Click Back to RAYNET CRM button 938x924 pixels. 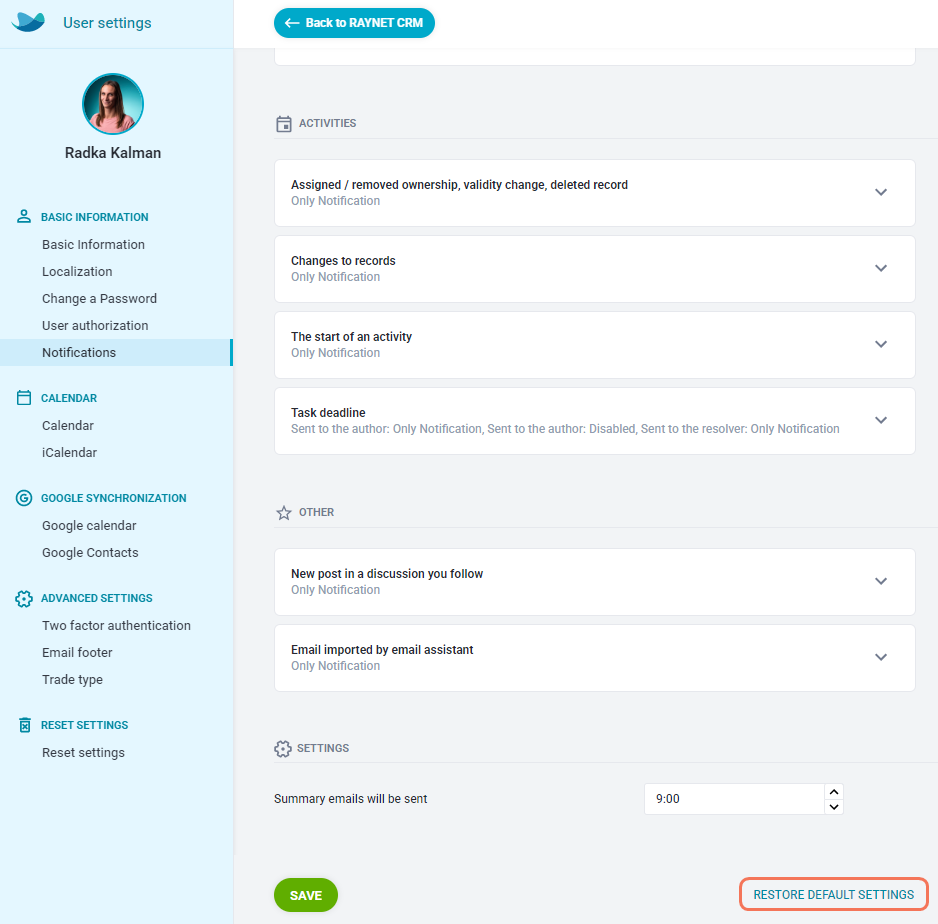pyautogui.click(x=354, y=23)
